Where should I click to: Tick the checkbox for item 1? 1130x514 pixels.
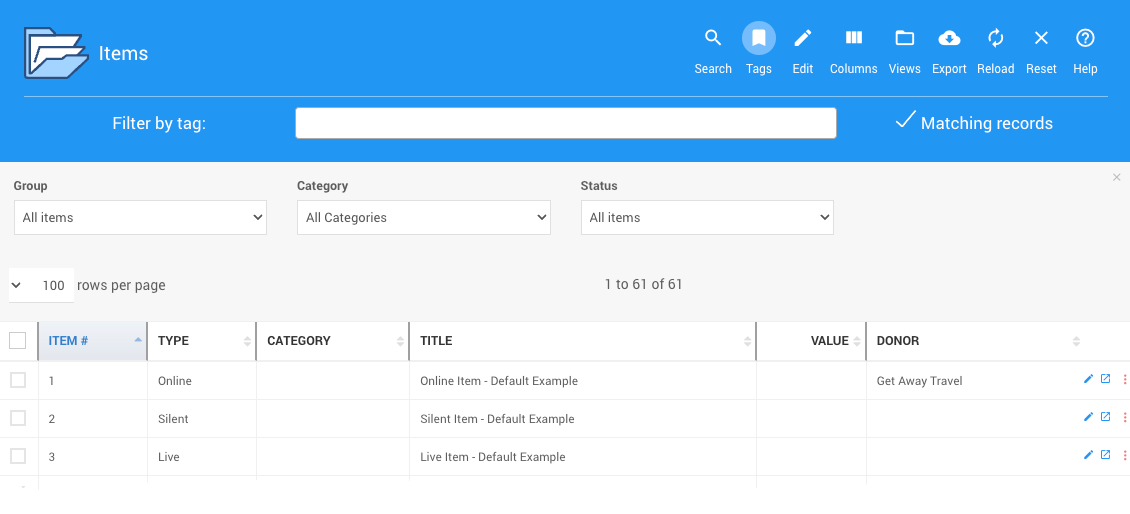coord(18,380)
